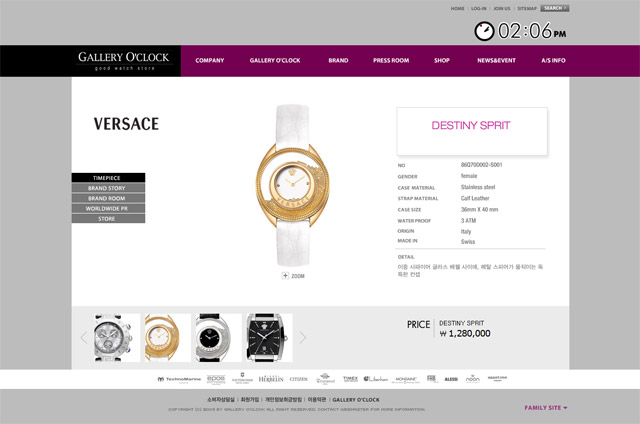Select the Brand Room sidebar tab
This screenshot has width=640, height=424.
108,198
